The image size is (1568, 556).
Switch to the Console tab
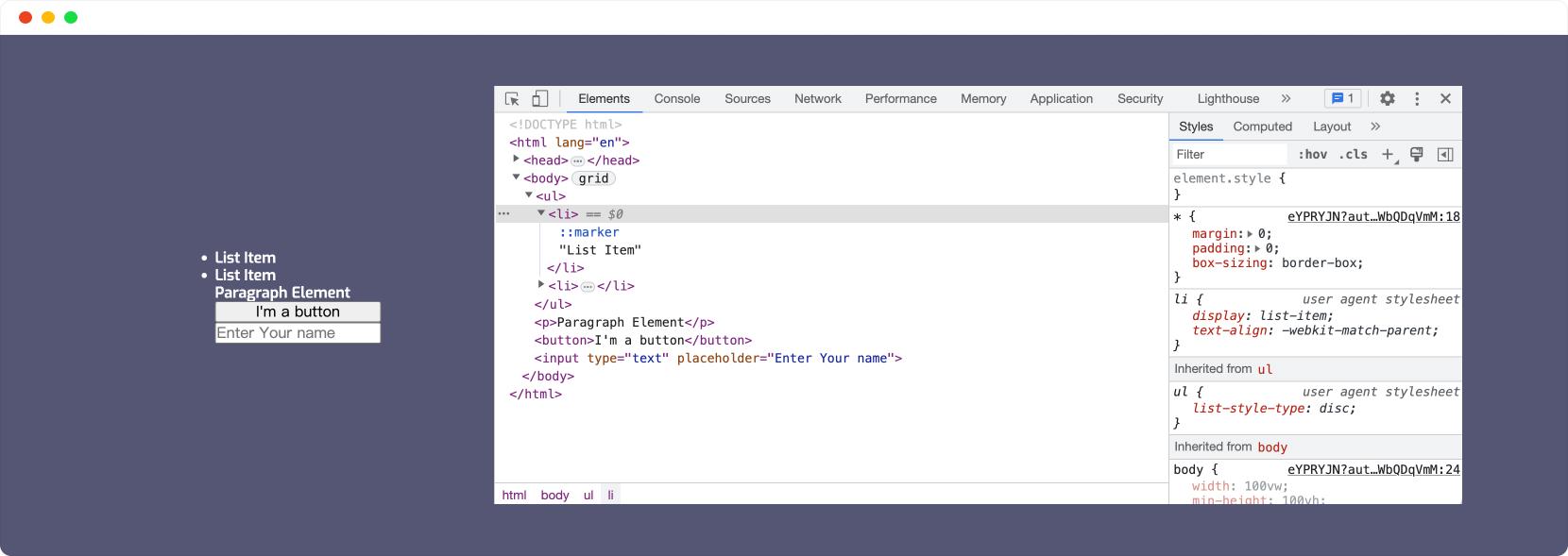point(677,99)
